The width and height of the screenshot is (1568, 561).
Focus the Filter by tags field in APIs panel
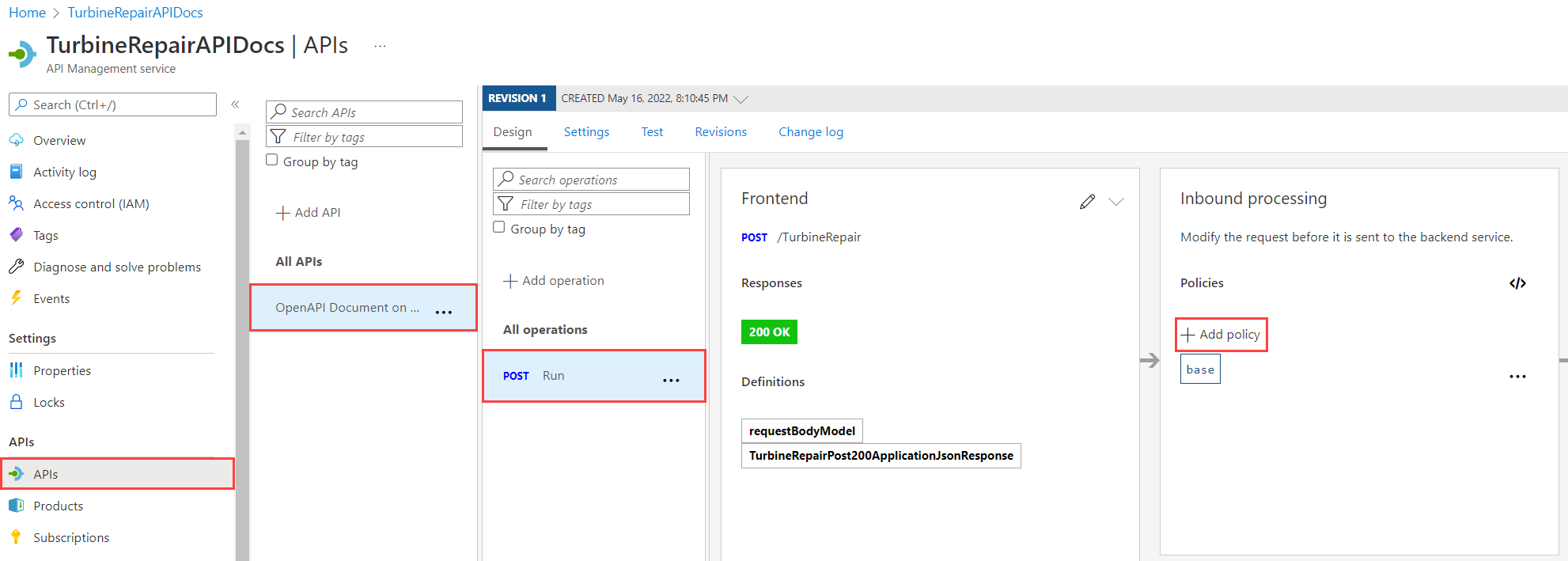[364, 136]
